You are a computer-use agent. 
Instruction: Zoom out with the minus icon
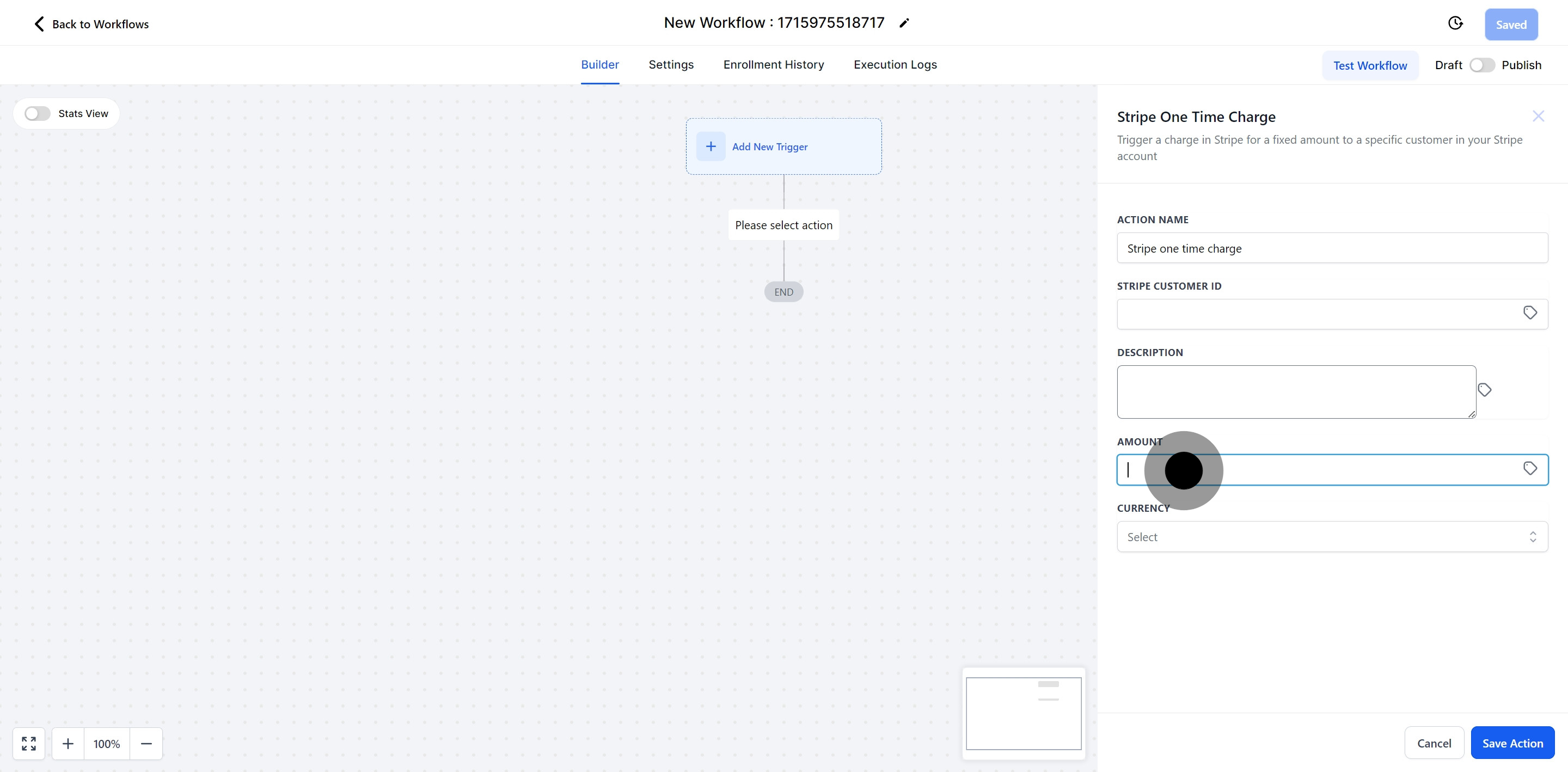tap(146, 743)
